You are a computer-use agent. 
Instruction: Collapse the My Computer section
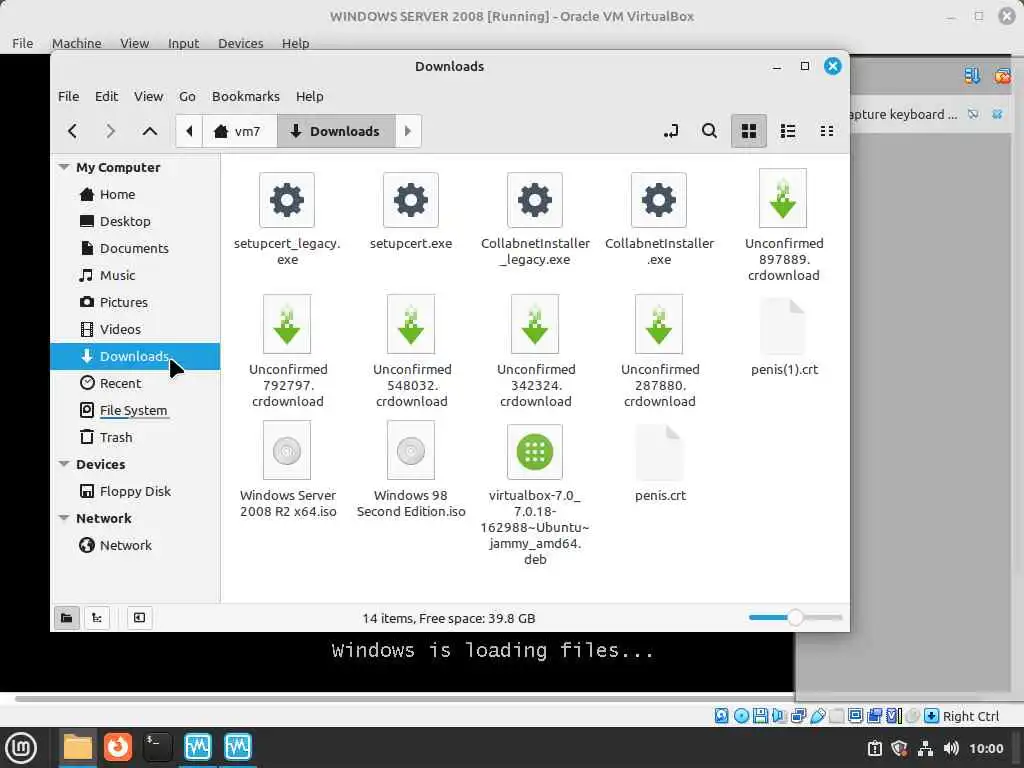(x=64, y=167)
